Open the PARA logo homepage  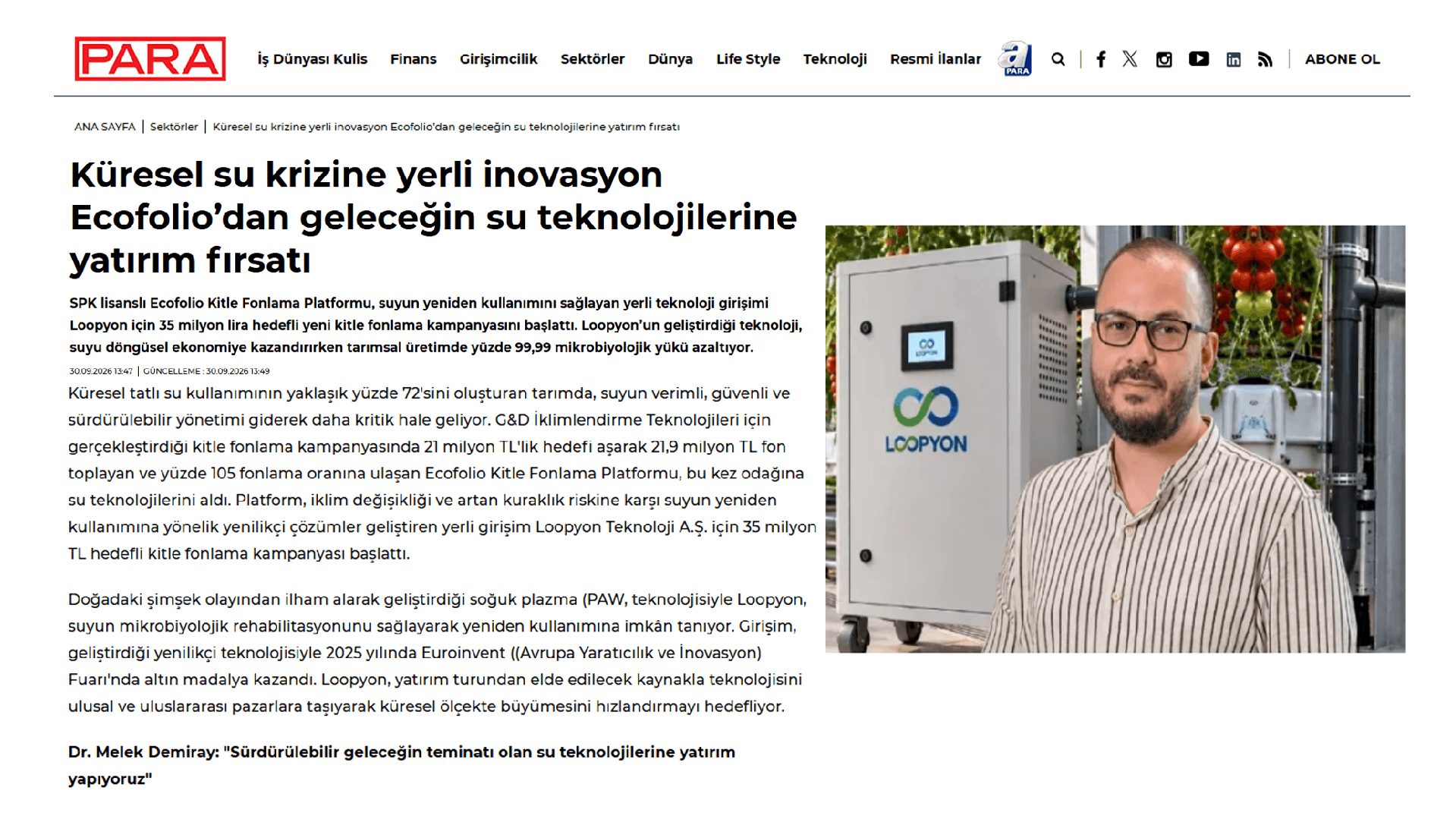[x=150, y=58]
